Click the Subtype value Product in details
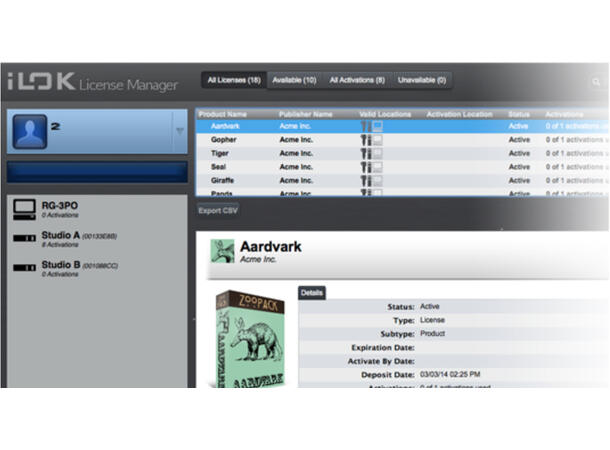 coord(432,333)
